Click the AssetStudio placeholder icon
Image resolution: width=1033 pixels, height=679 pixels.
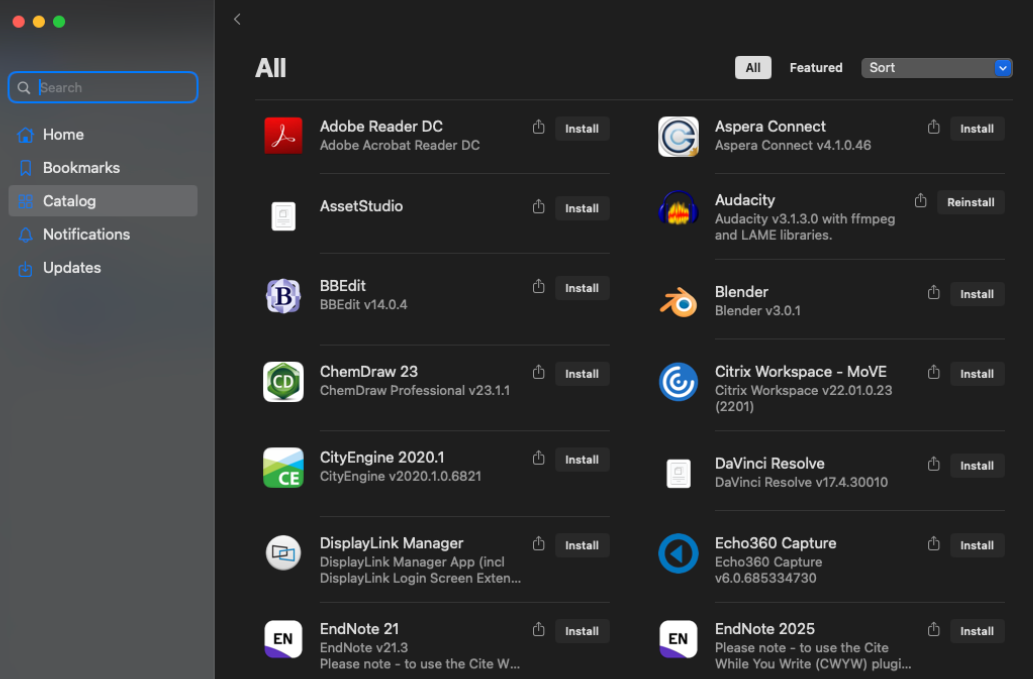pyautogui.click(x=283, y=215)
